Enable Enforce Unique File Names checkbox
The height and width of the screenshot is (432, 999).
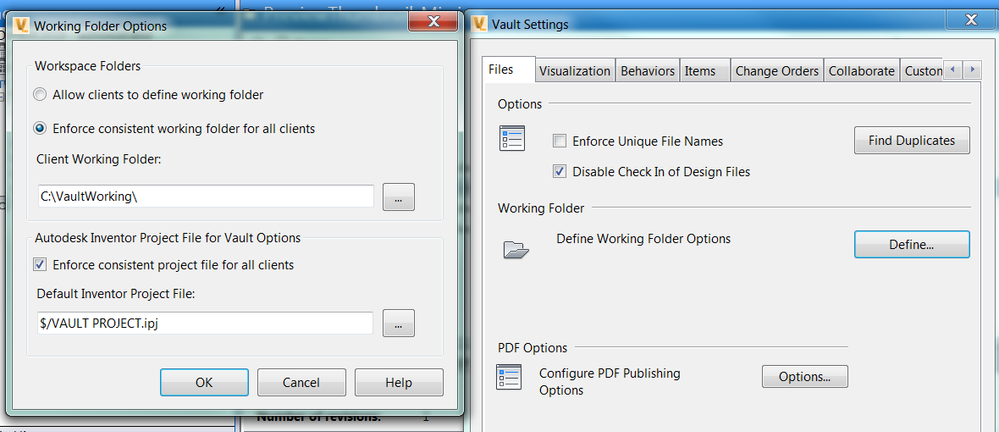tap(560, 141)
